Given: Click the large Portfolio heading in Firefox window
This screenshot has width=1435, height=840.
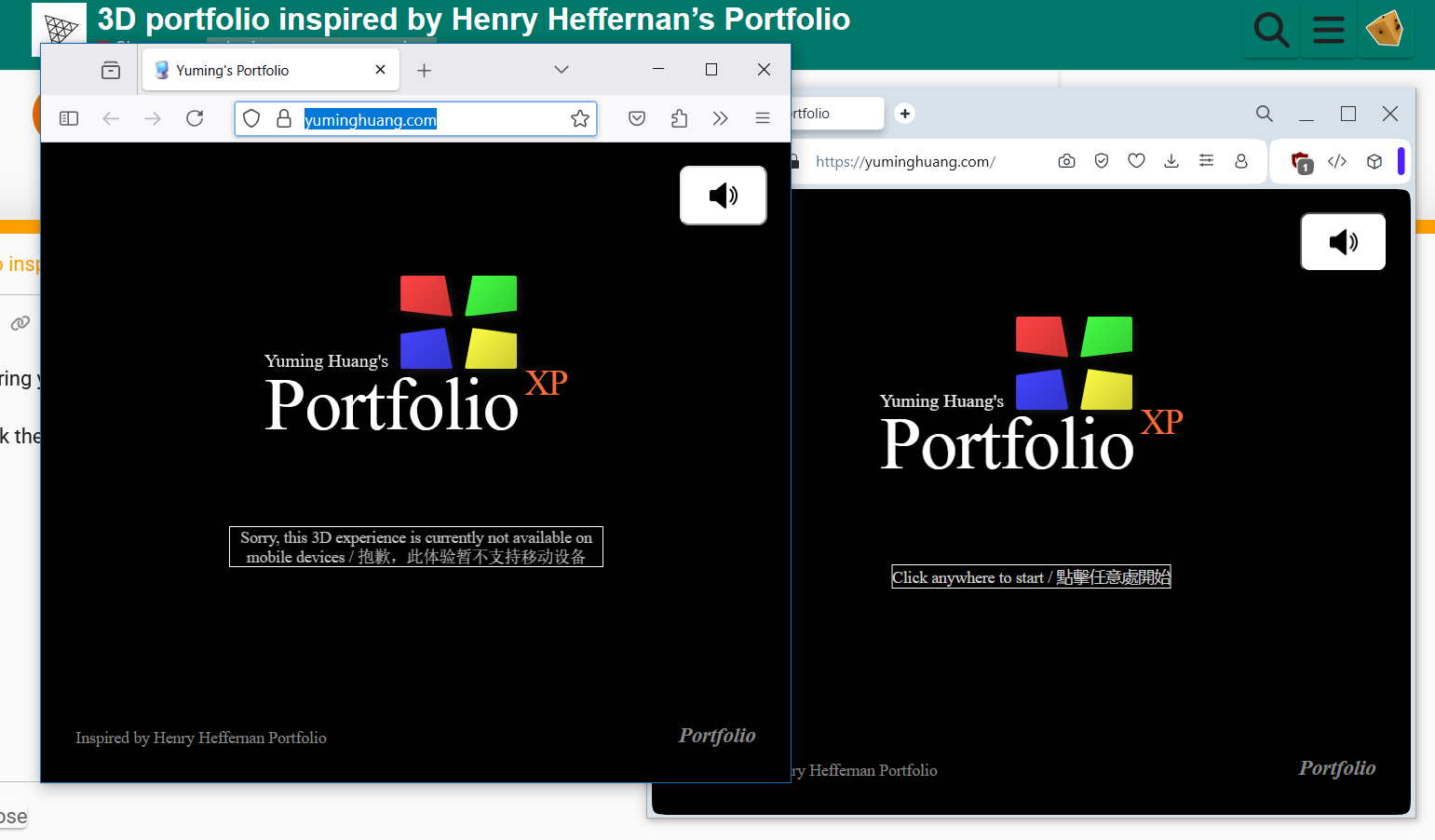Looking at the screenshot, I should click(x=391, y=405).
